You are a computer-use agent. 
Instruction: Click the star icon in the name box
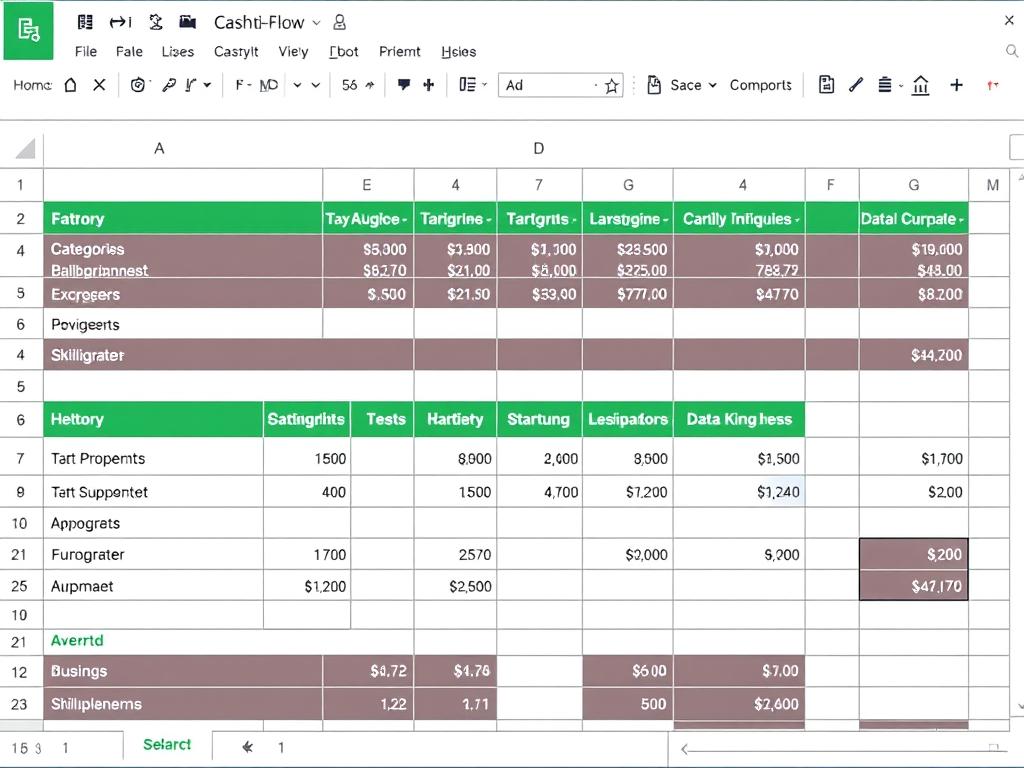click(x=611, y=85)
